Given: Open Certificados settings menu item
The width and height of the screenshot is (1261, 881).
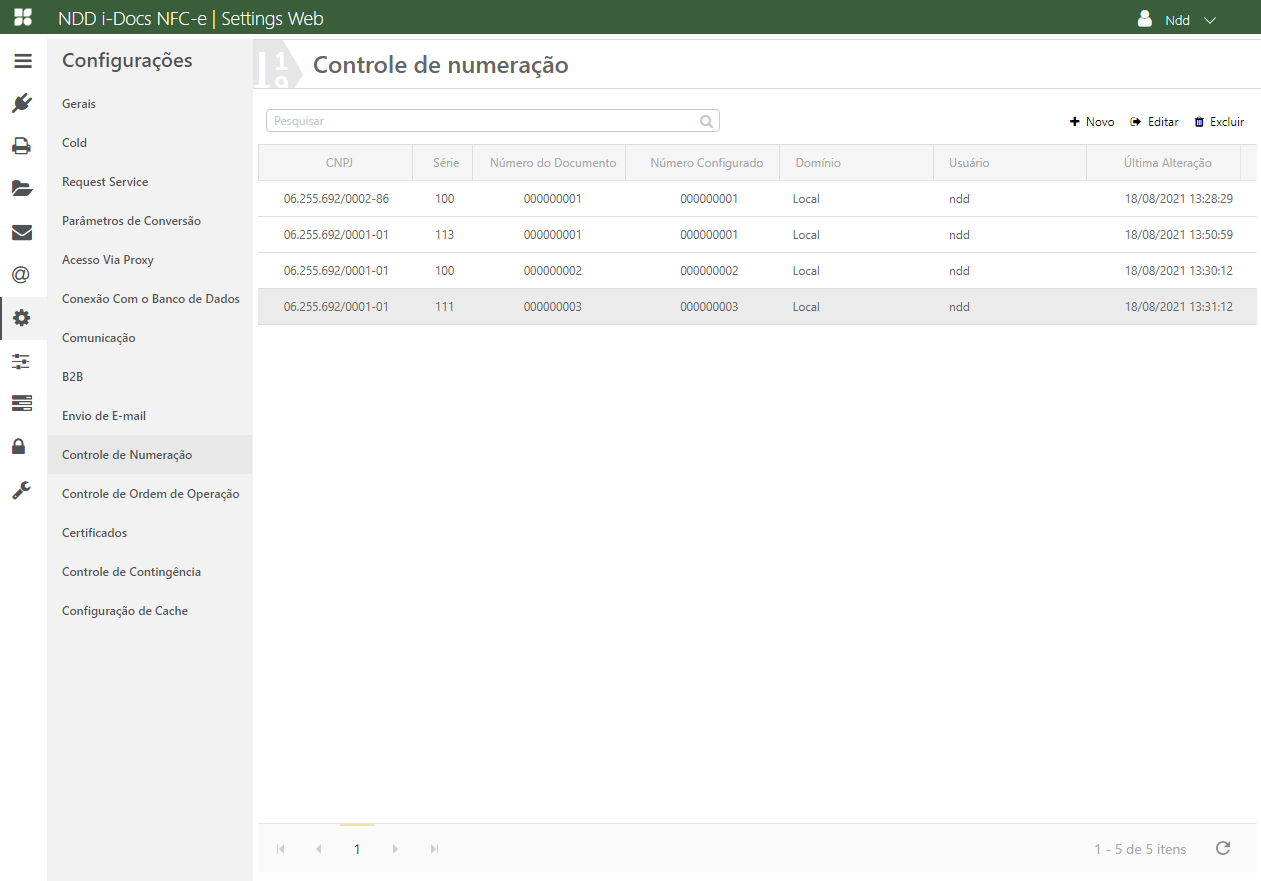Looking at the screenshot, I should click(x=95, y=533).
